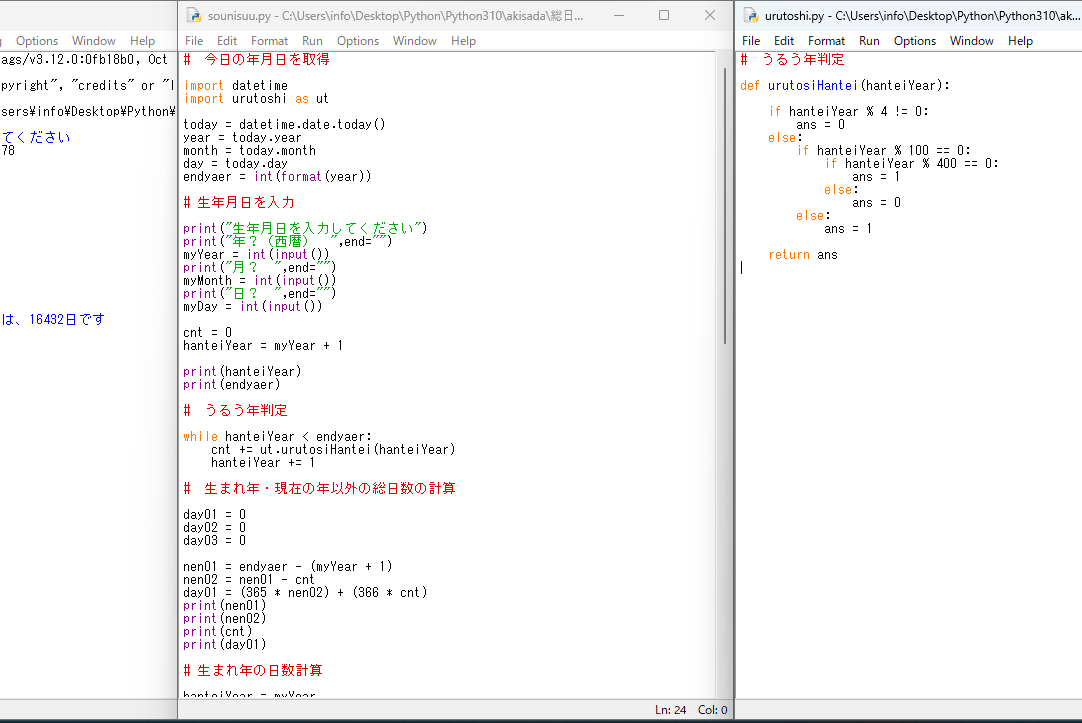Open Run menu in sounisuu.py window
This screenshot has height=723, width=1082.
[x=312, y=41]
